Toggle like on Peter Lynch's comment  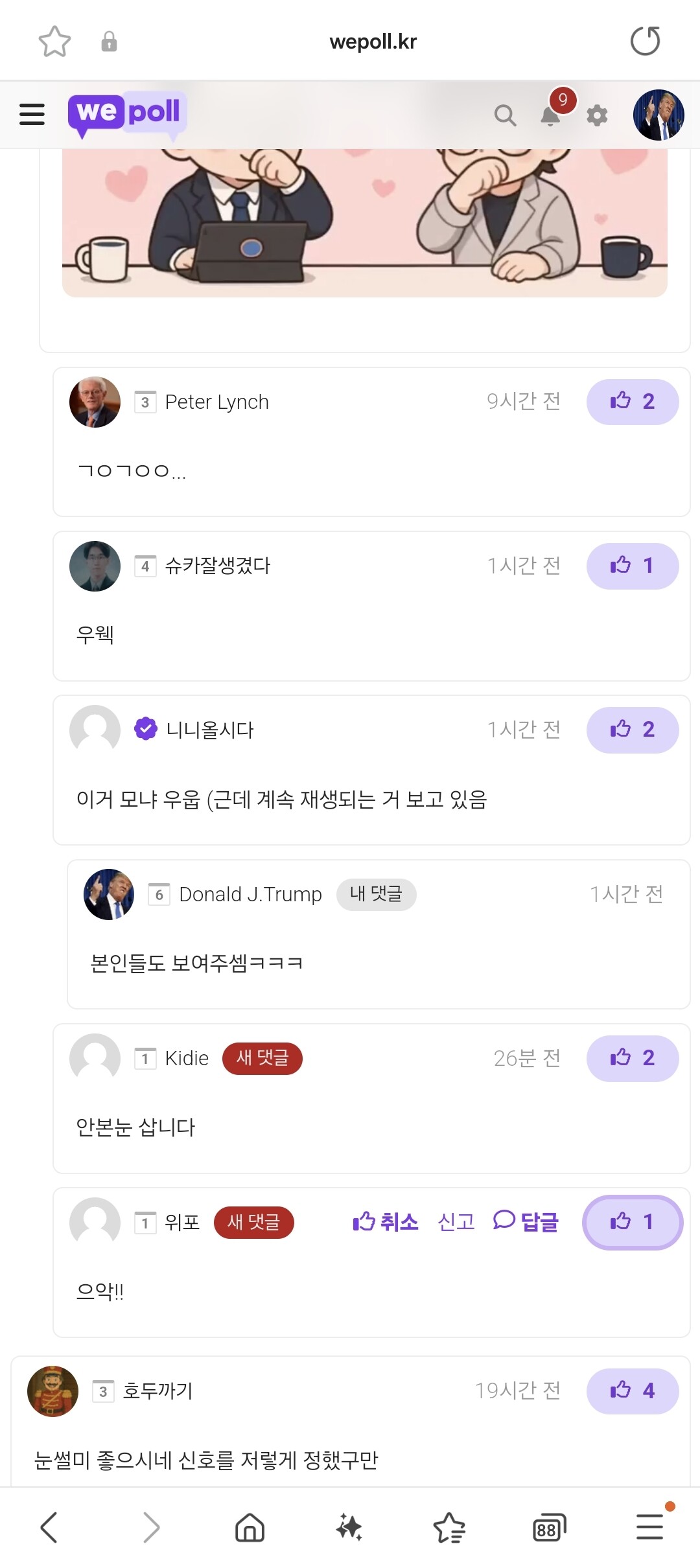pos(632,402)
